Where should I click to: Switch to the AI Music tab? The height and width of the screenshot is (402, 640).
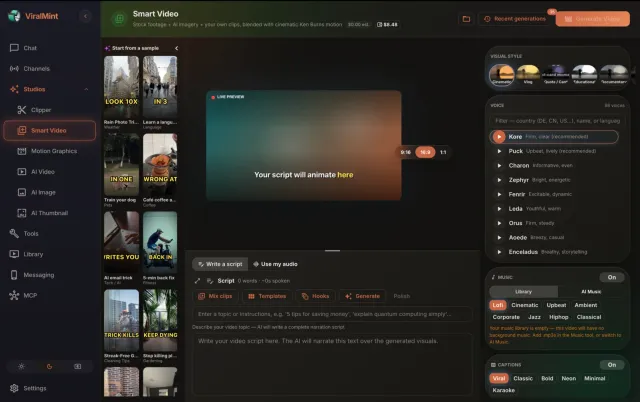pos(591,292)
